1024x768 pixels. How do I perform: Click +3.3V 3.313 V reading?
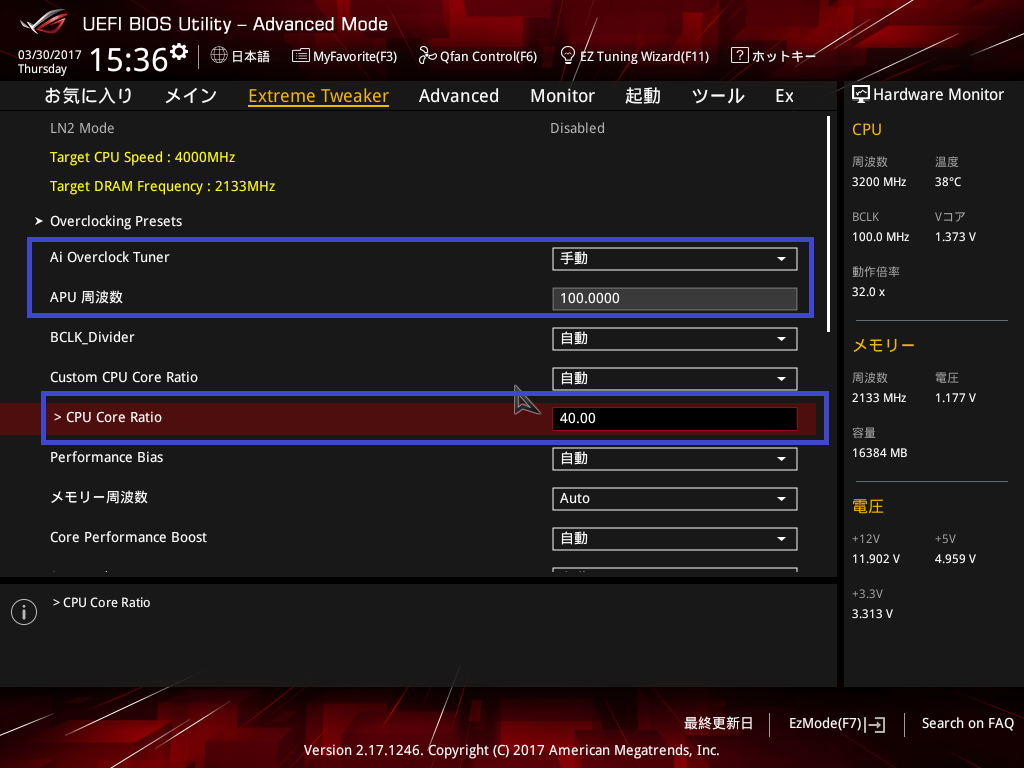(872, 614)
